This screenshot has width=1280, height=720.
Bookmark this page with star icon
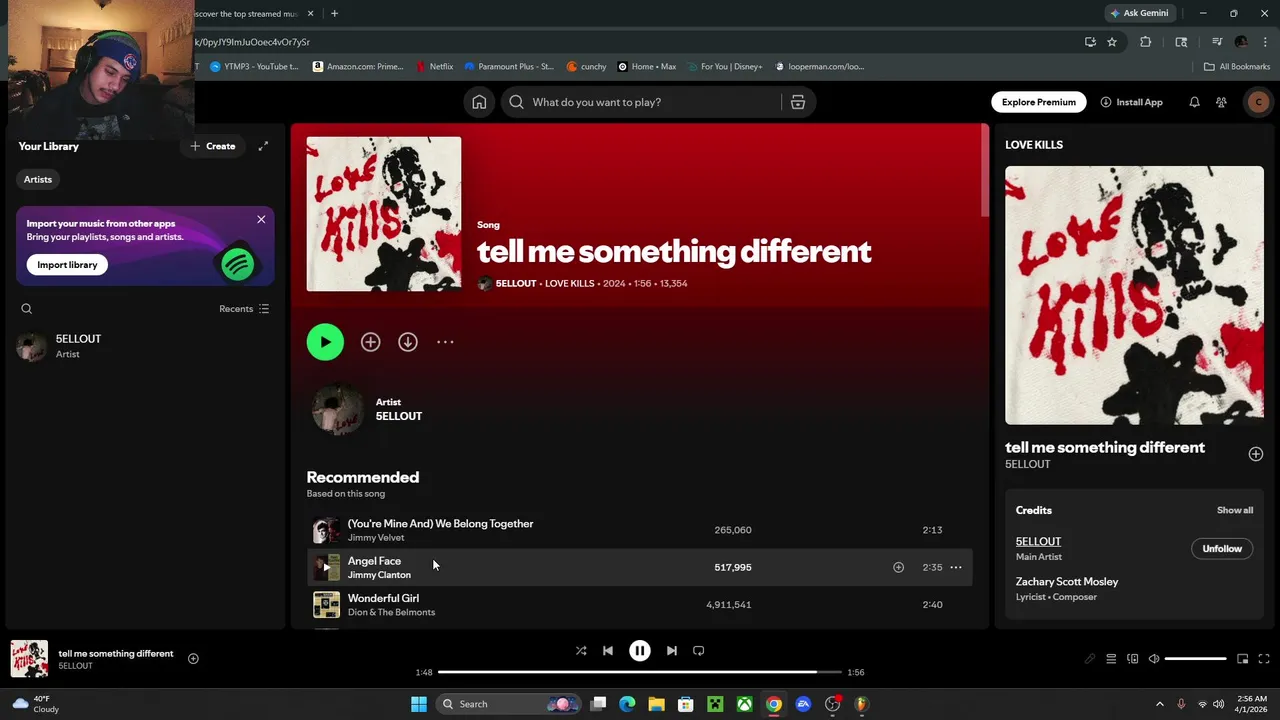(1112, 42)
